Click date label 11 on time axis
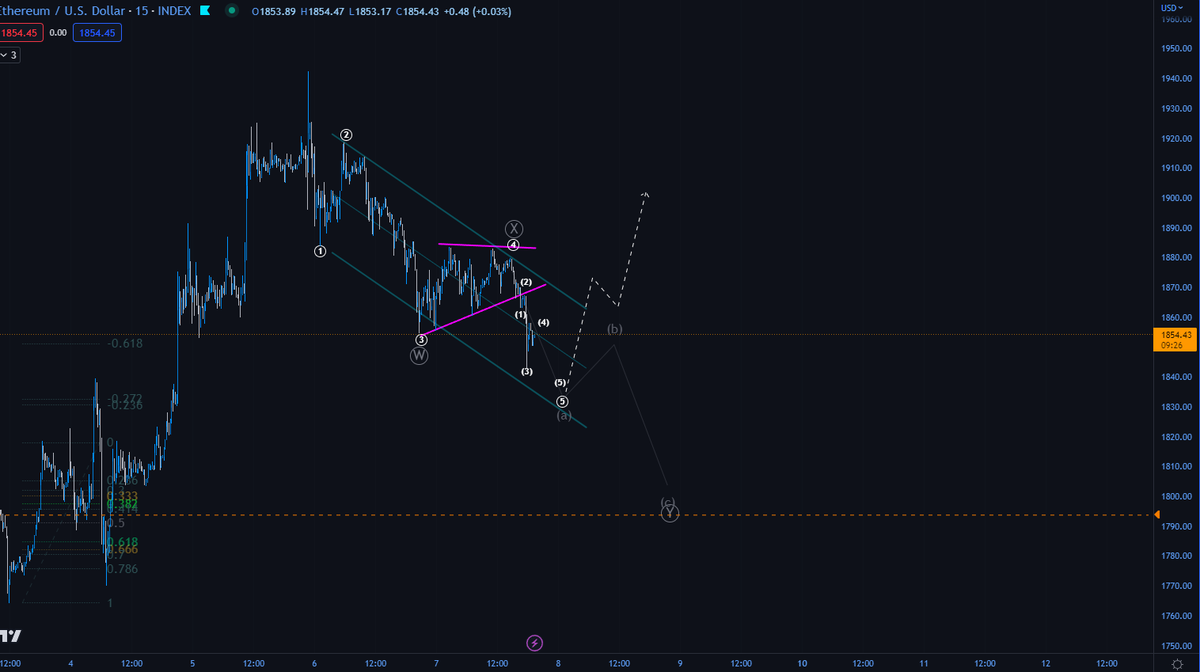 coord(924,662)
